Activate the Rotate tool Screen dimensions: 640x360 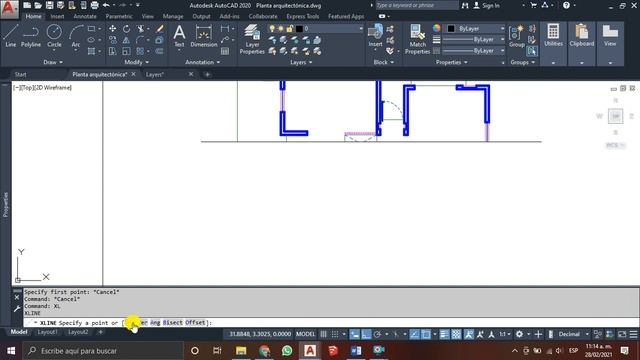[127, 29]
